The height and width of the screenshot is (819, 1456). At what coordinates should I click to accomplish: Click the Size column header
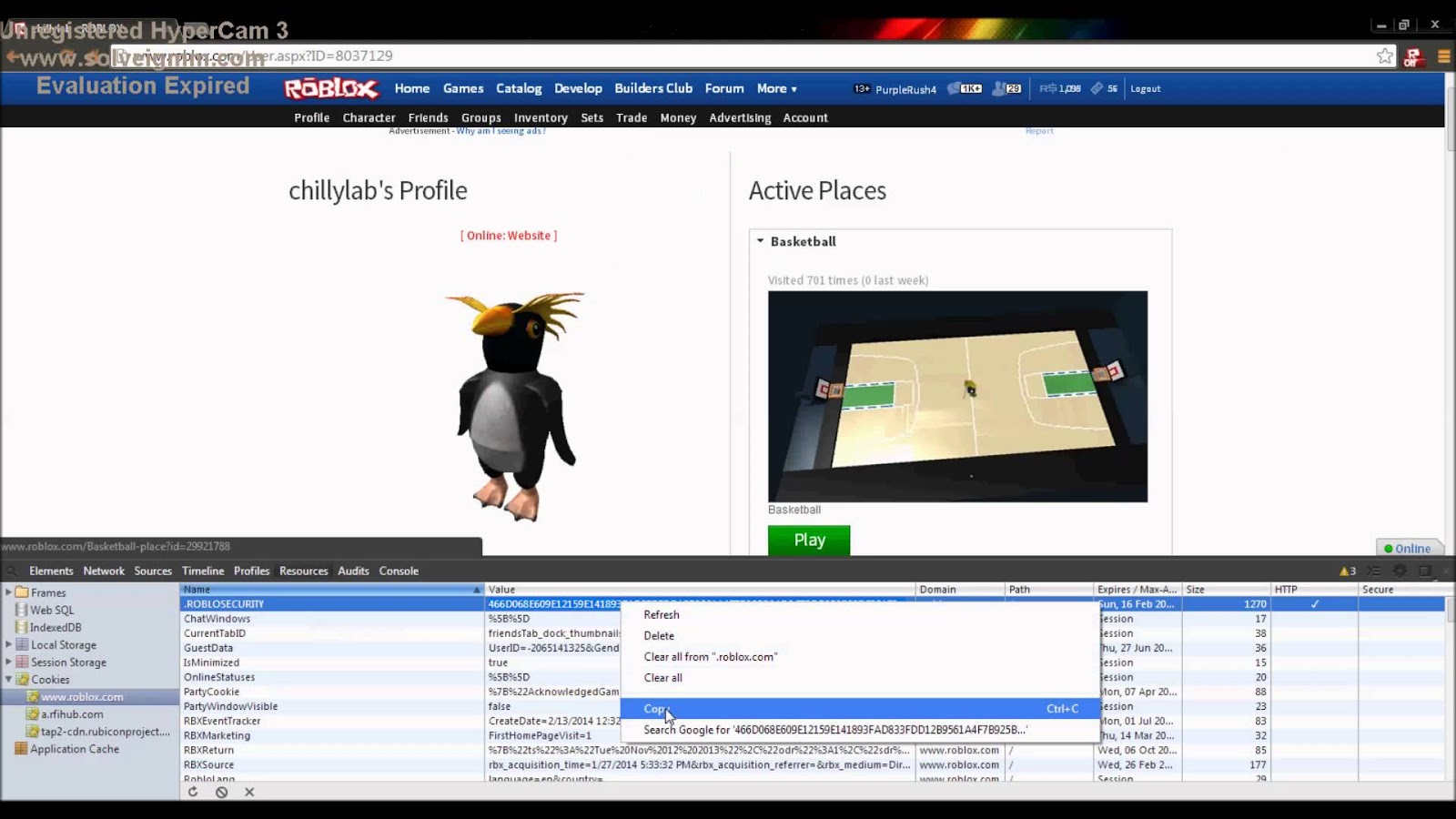pyautogui.click(x=1226, y=590)
